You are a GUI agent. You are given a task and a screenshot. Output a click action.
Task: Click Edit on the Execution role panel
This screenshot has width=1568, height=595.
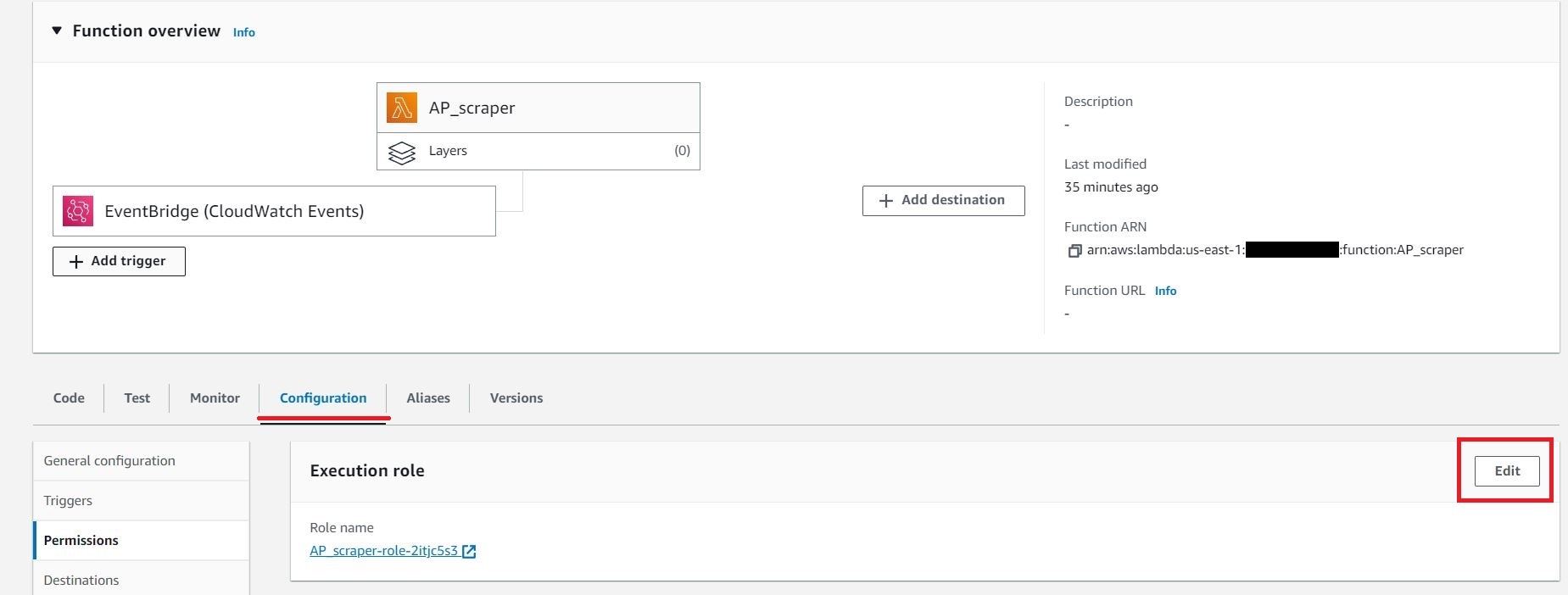tap(1507, 471)
